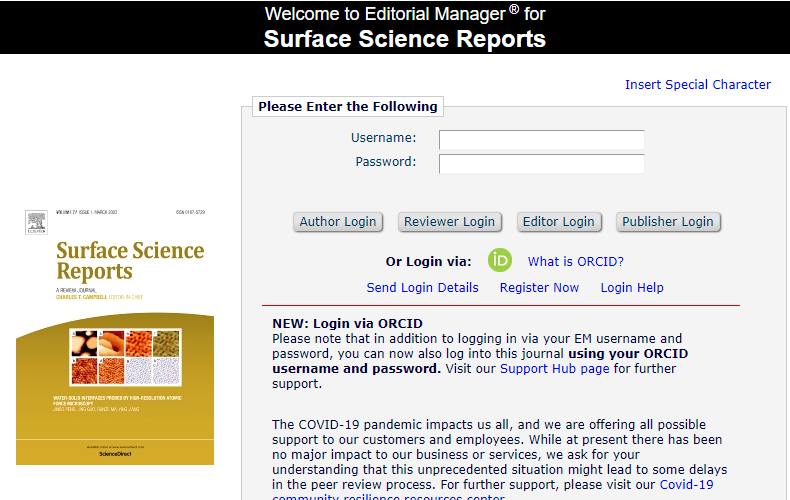This screenshot has width=790, height=500.
Task: Click the "Surface Science Reports" header title
Action: 404,40
